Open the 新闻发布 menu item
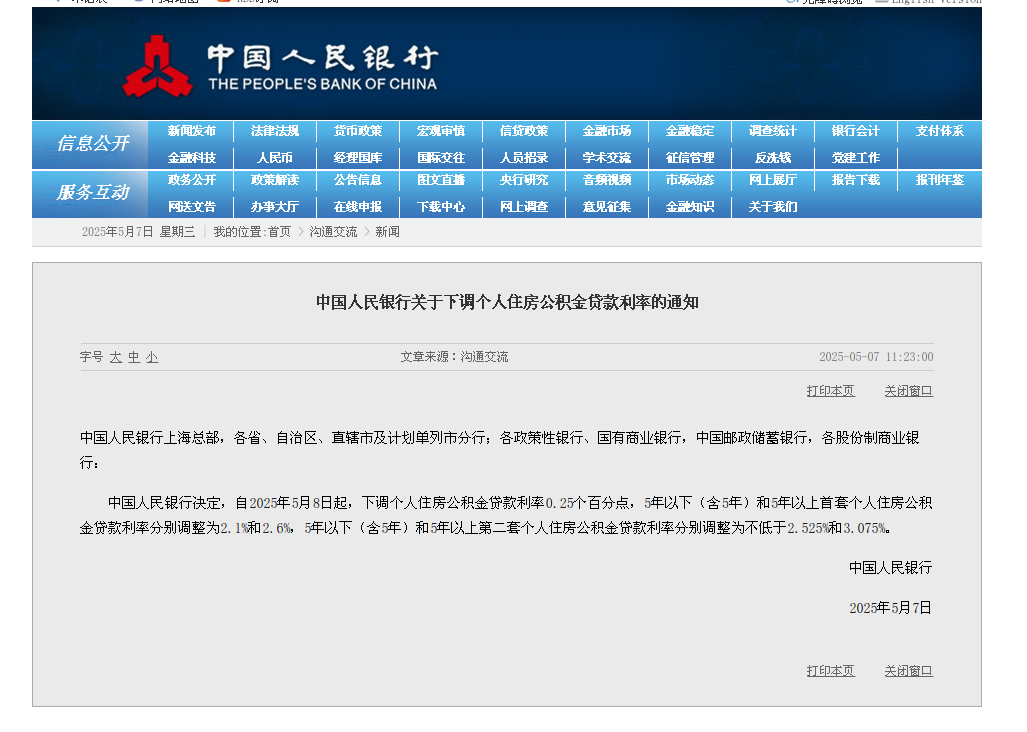This screenshot has width=1027, height=732. 191,131
